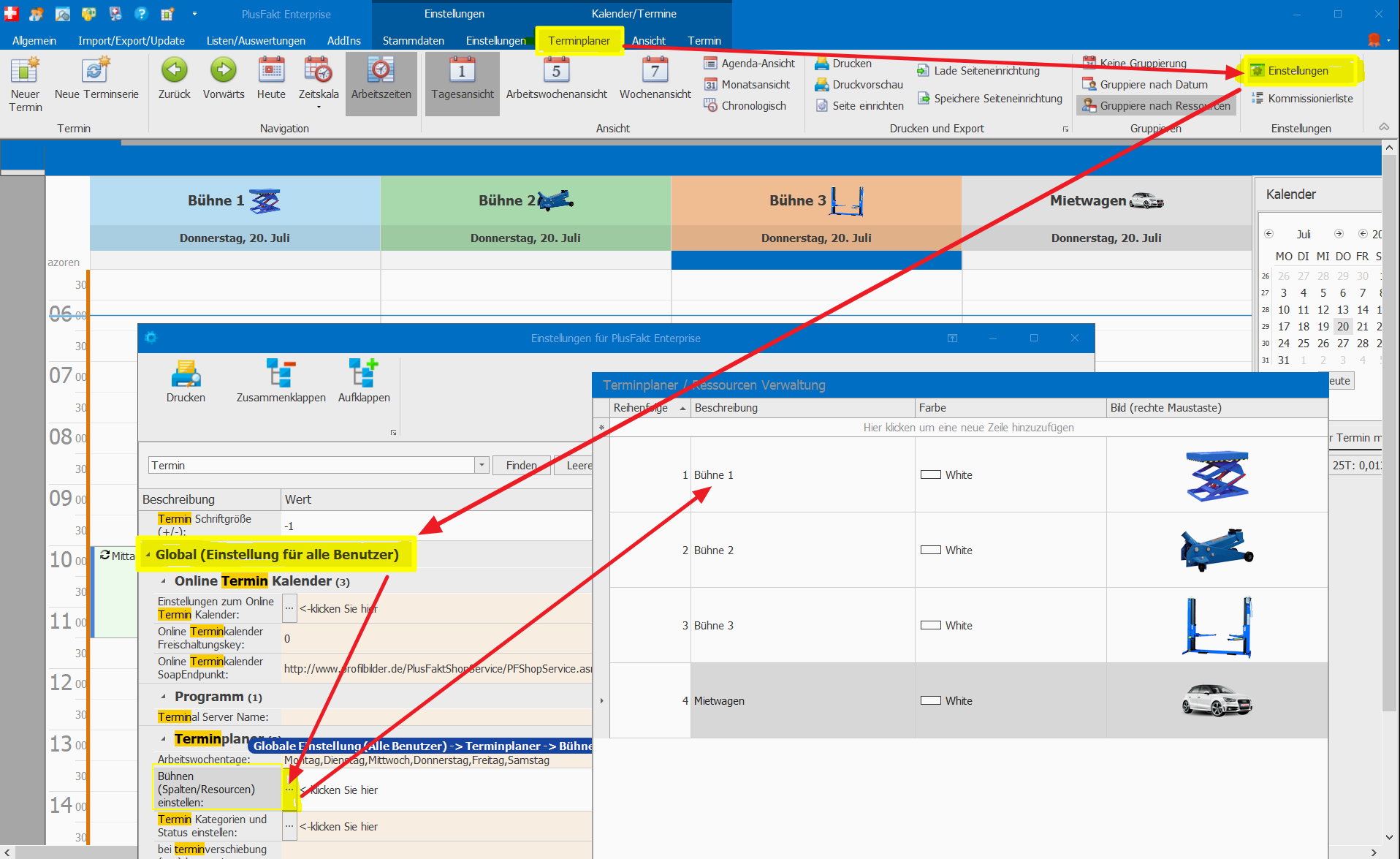Screen dimensions: 1400x859
Task: Go to previous month in mini calendar
Action: click(1268, 234)
